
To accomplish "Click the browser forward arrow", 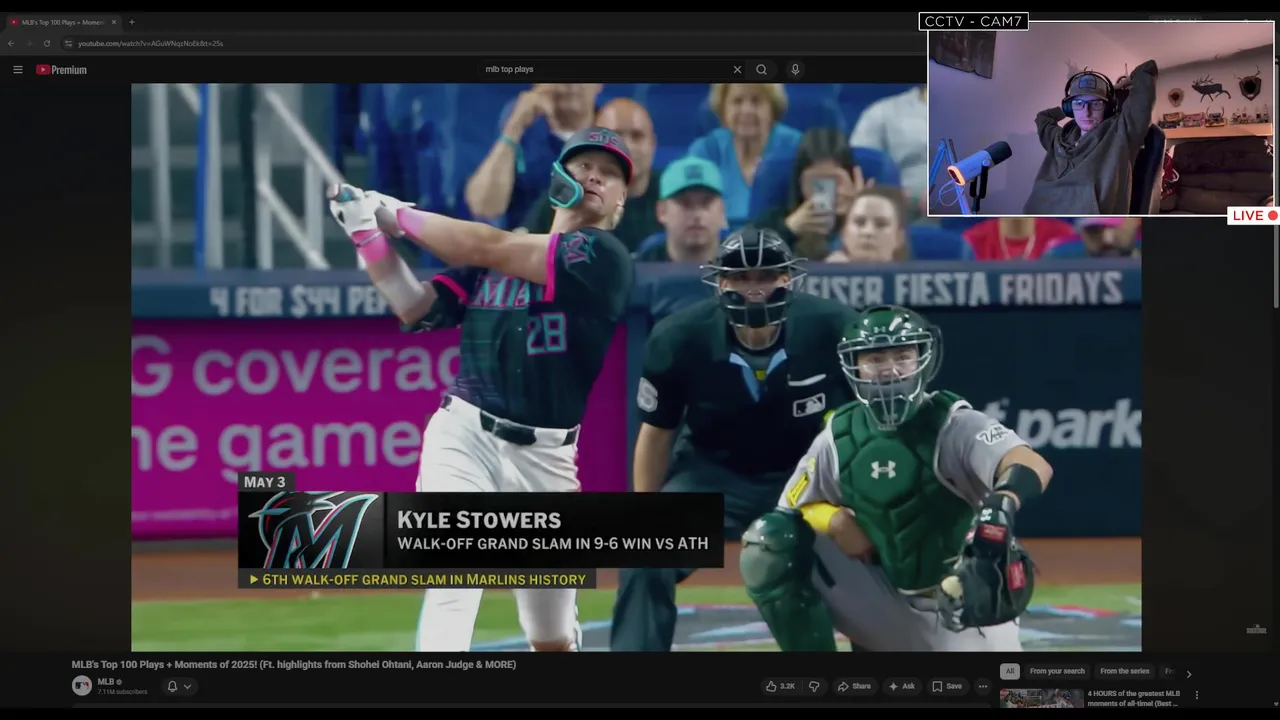I will click(28, 43).
